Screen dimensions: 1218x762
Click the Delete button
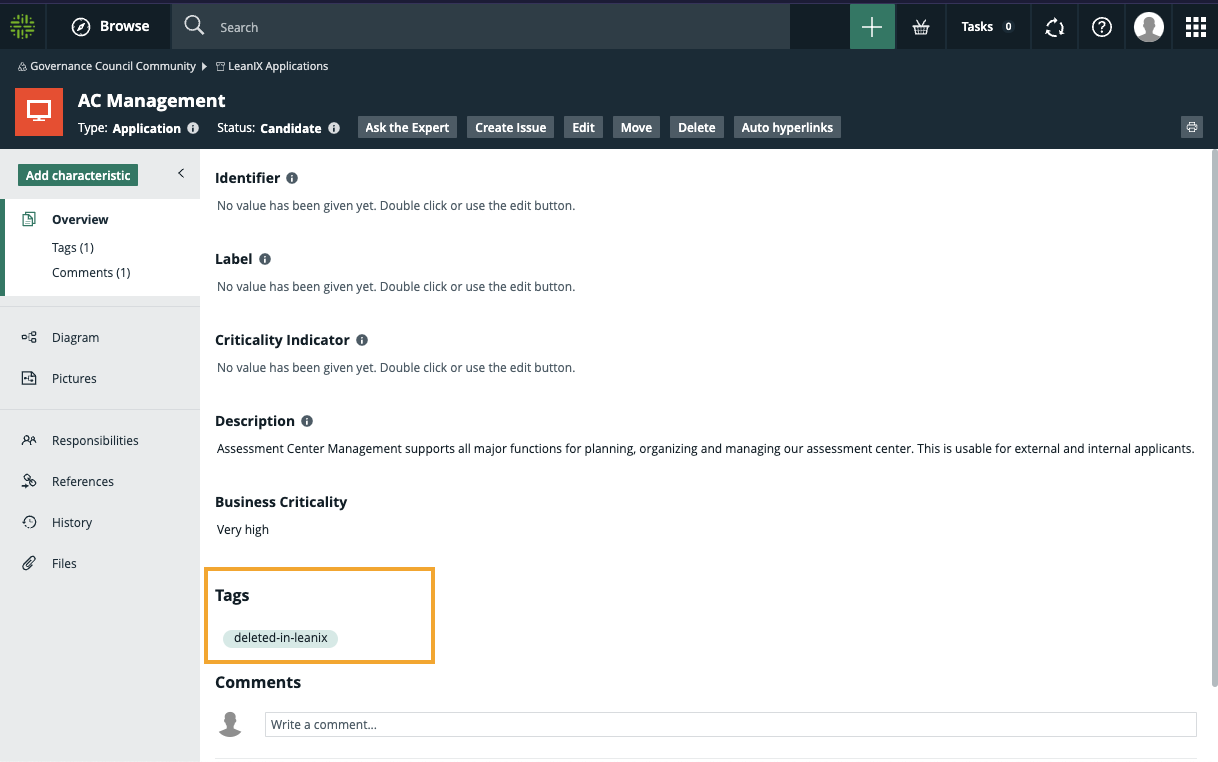tap(697, 127)
